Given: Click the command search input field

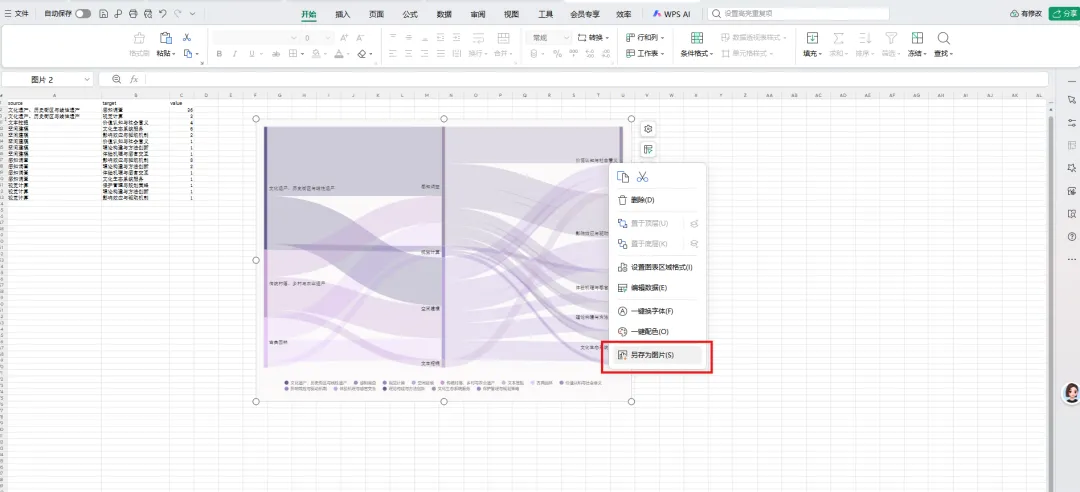Looking at the screenshot, I should click(799, 13).
